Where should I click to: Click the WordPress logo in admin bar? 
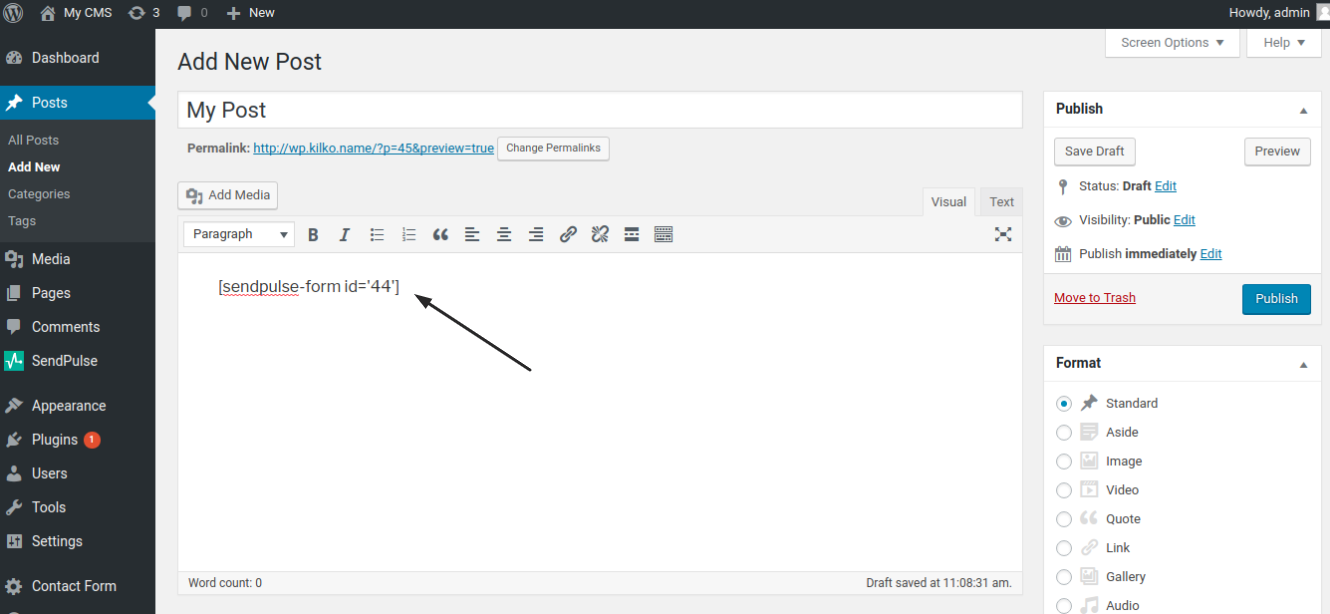(14, 13)
